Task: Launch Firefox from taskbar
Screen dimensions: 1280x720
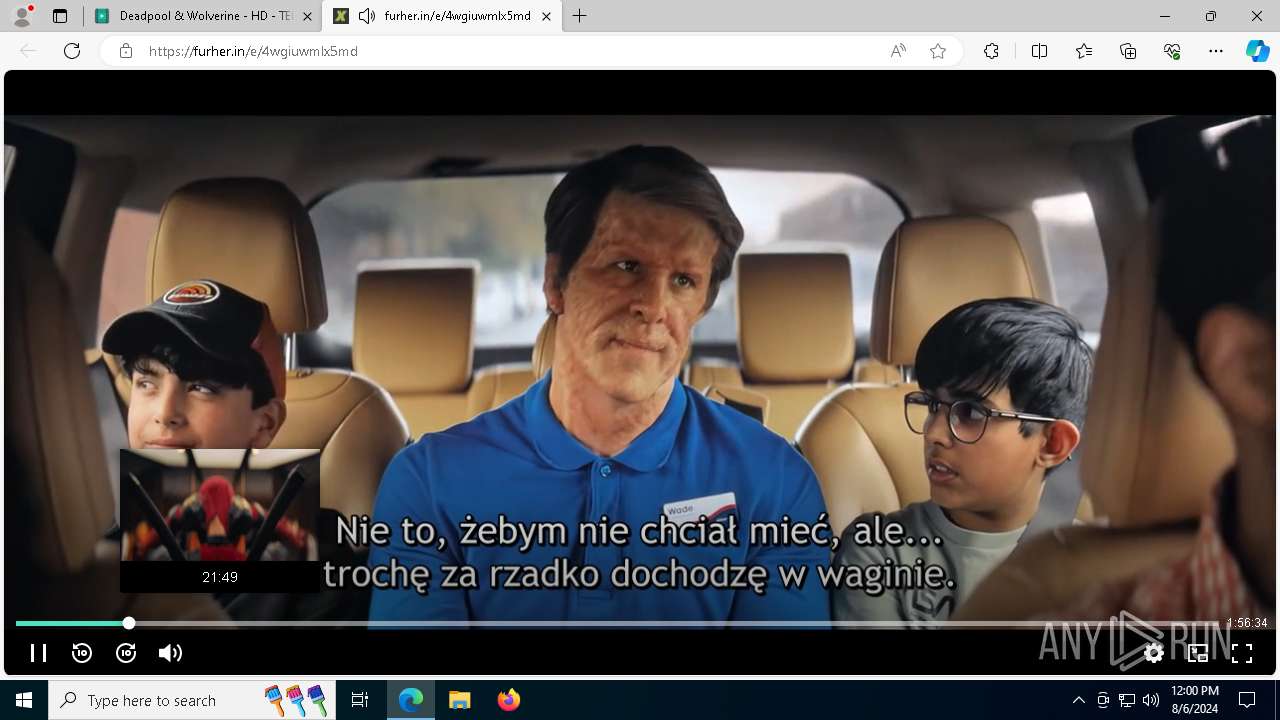Action: [509, 700]
